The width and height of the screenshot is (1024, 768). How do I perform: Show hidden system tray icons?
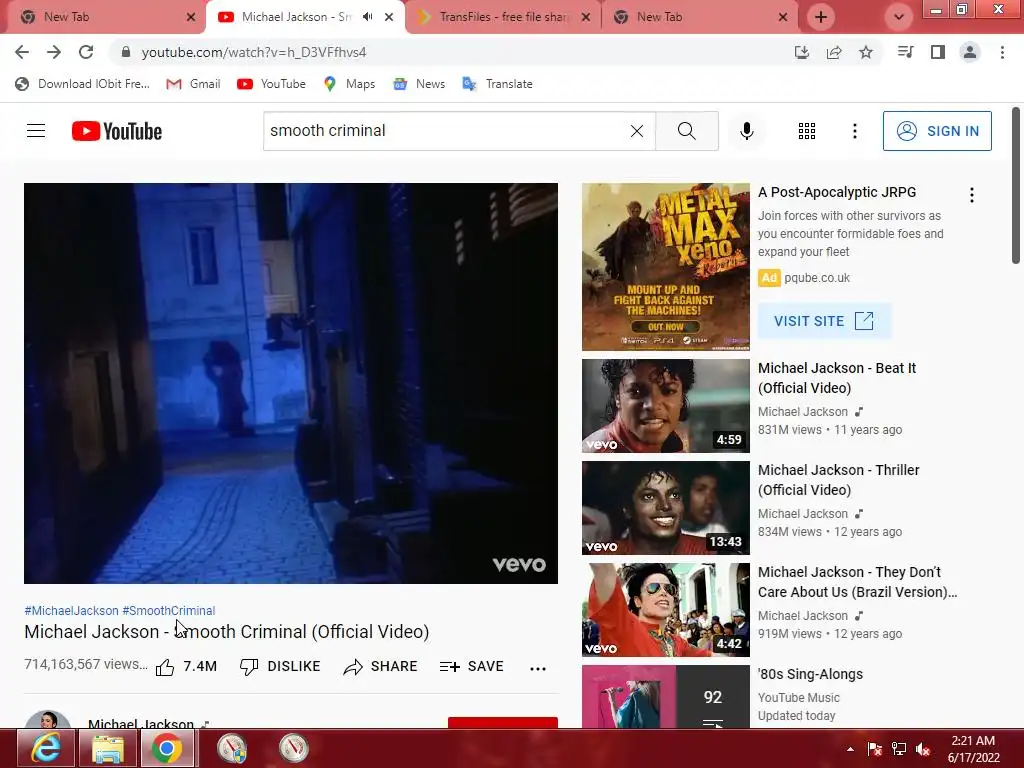(x=850, y=748)
